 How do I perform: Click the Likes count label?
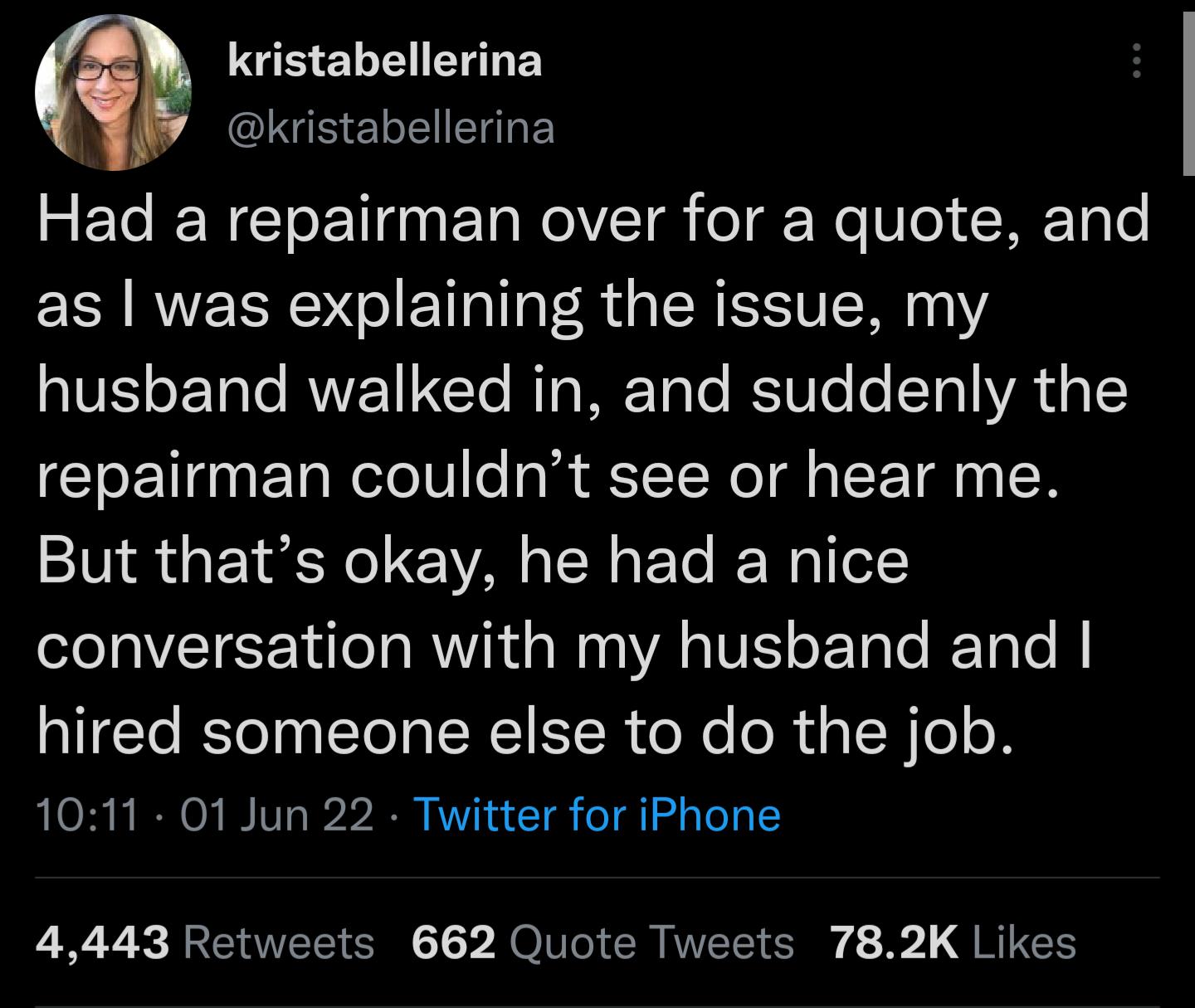point(1021,944)
